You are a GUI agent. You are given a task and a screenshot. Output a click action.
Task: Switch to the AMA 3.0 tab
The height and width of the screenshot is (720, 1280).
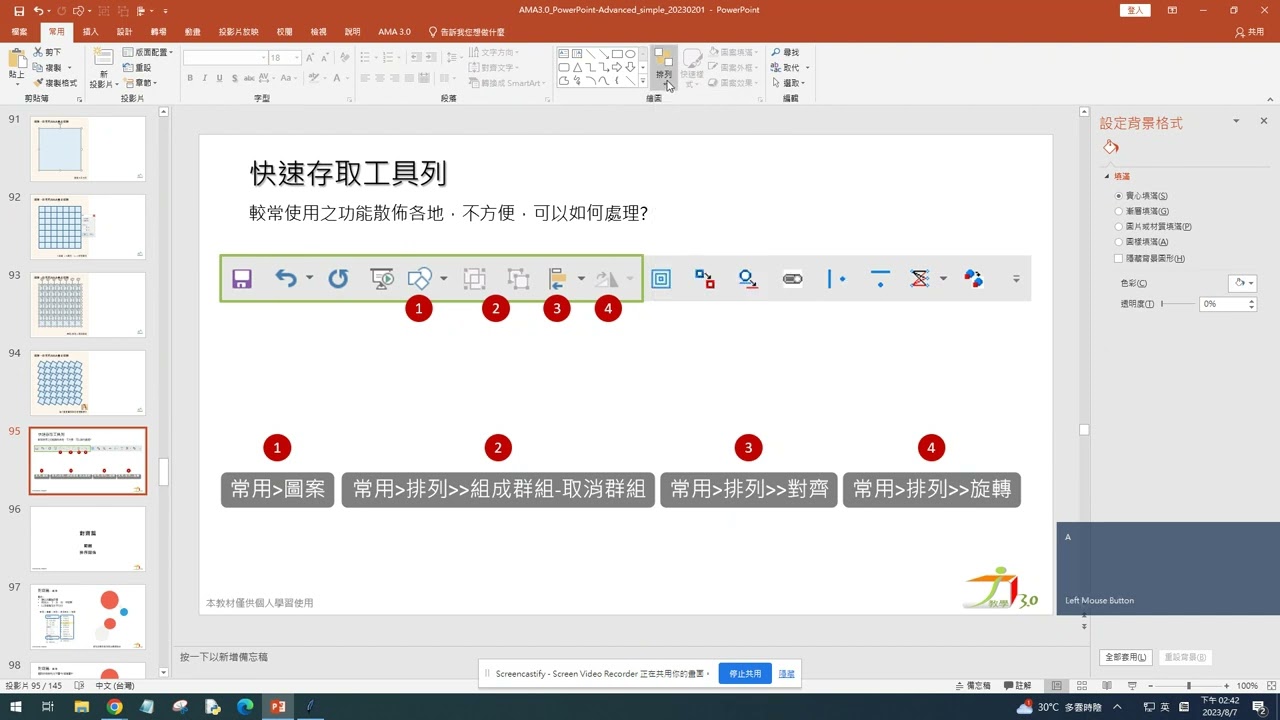tap(394, 32)
